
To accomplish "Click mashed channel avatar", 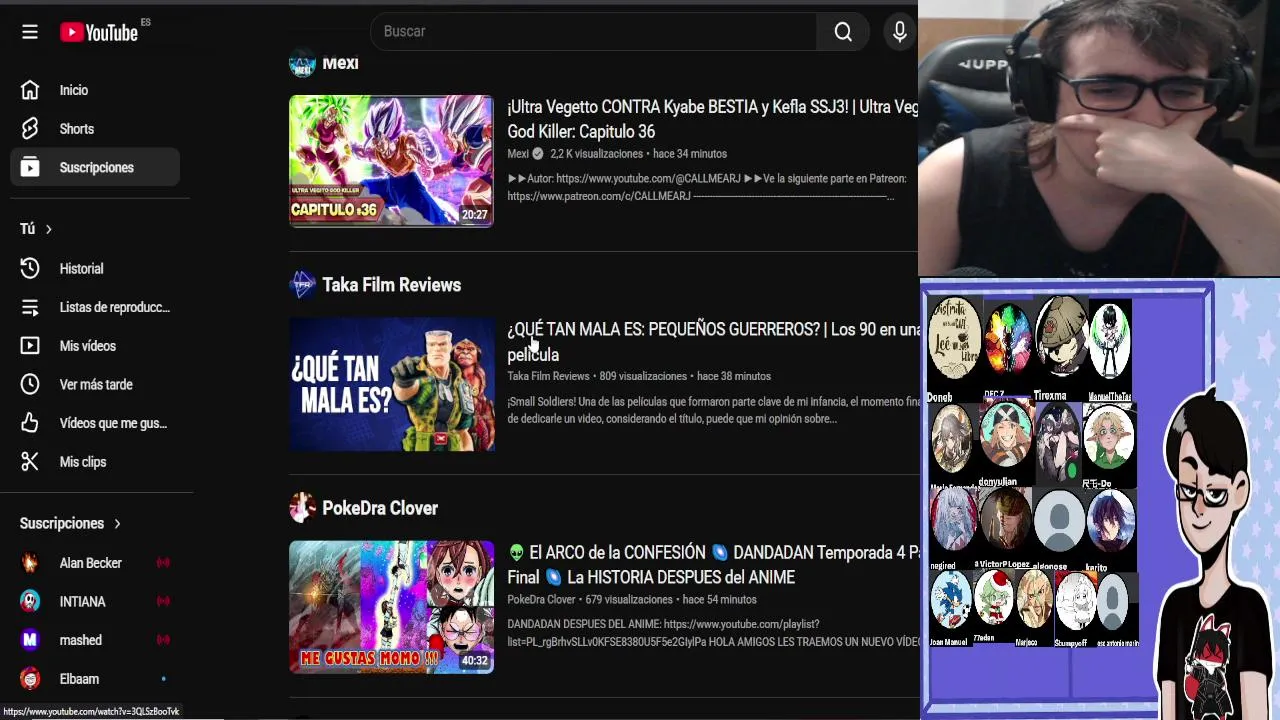I will coord(30,640).
